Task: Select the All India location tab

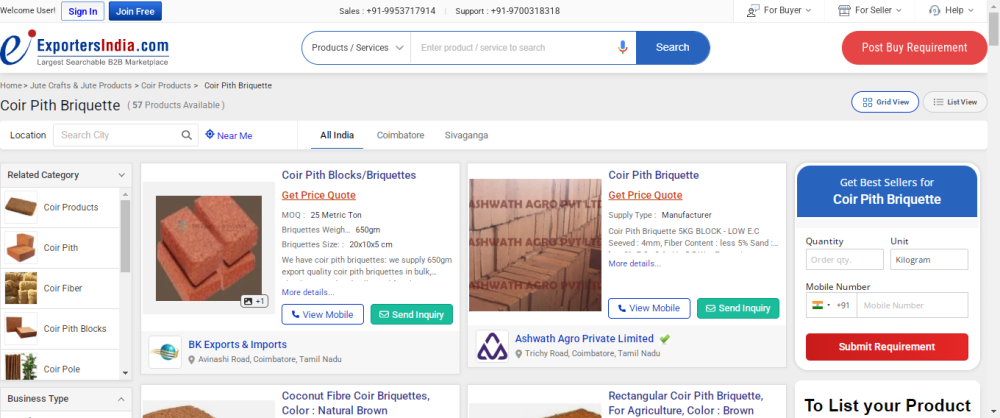Action: click(x=337, y=135)
